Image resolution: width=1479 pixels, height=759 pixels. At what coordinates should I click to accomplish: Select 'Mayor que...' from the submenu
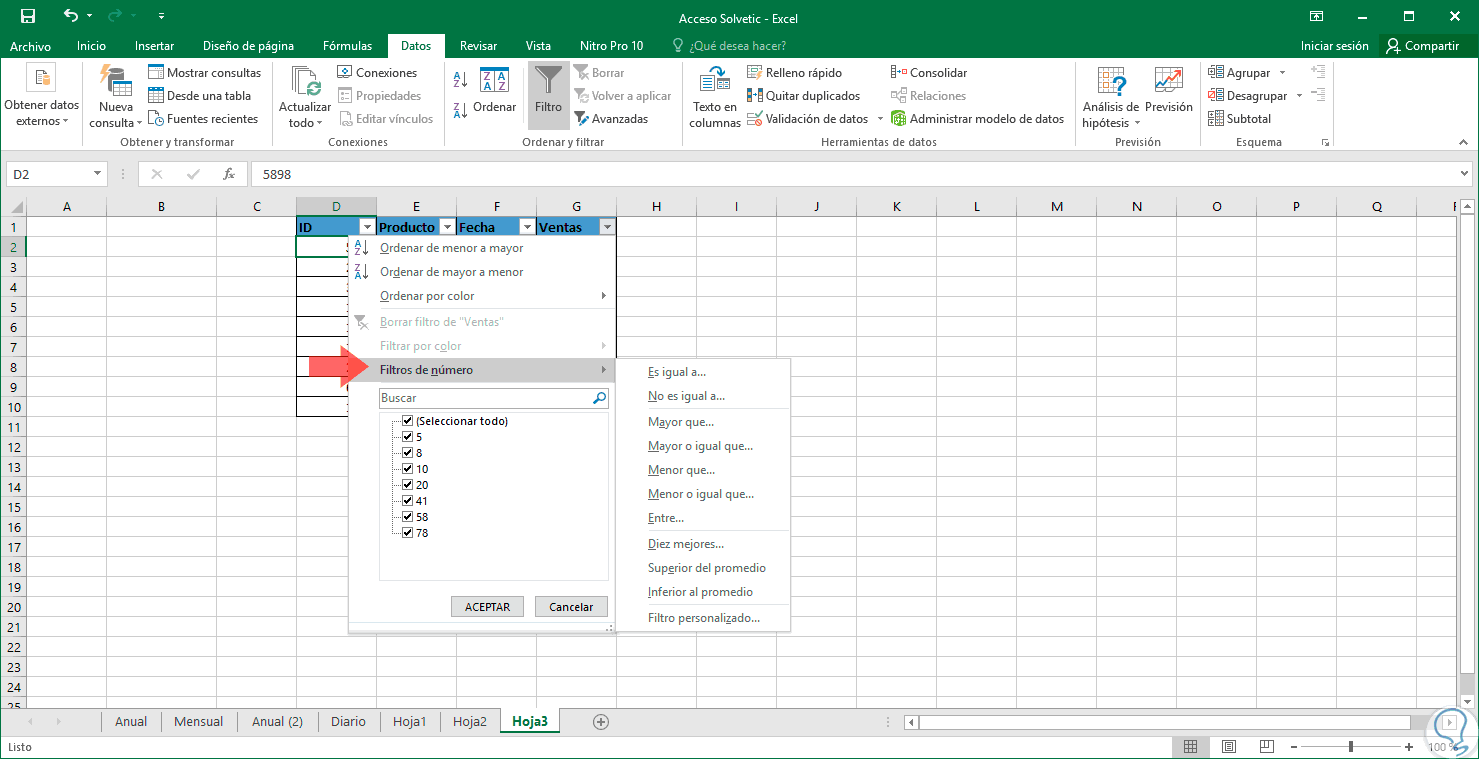(x=680, y=422)
